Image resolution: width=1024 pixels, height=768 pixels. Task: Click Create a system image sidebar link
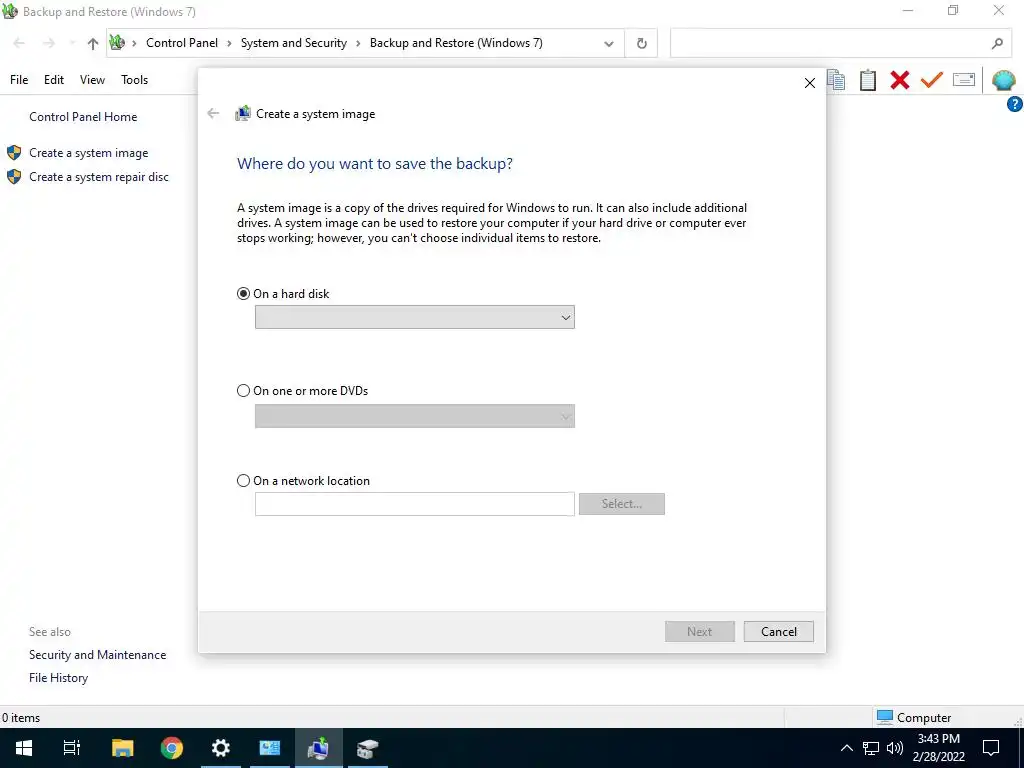coord(88,153)
